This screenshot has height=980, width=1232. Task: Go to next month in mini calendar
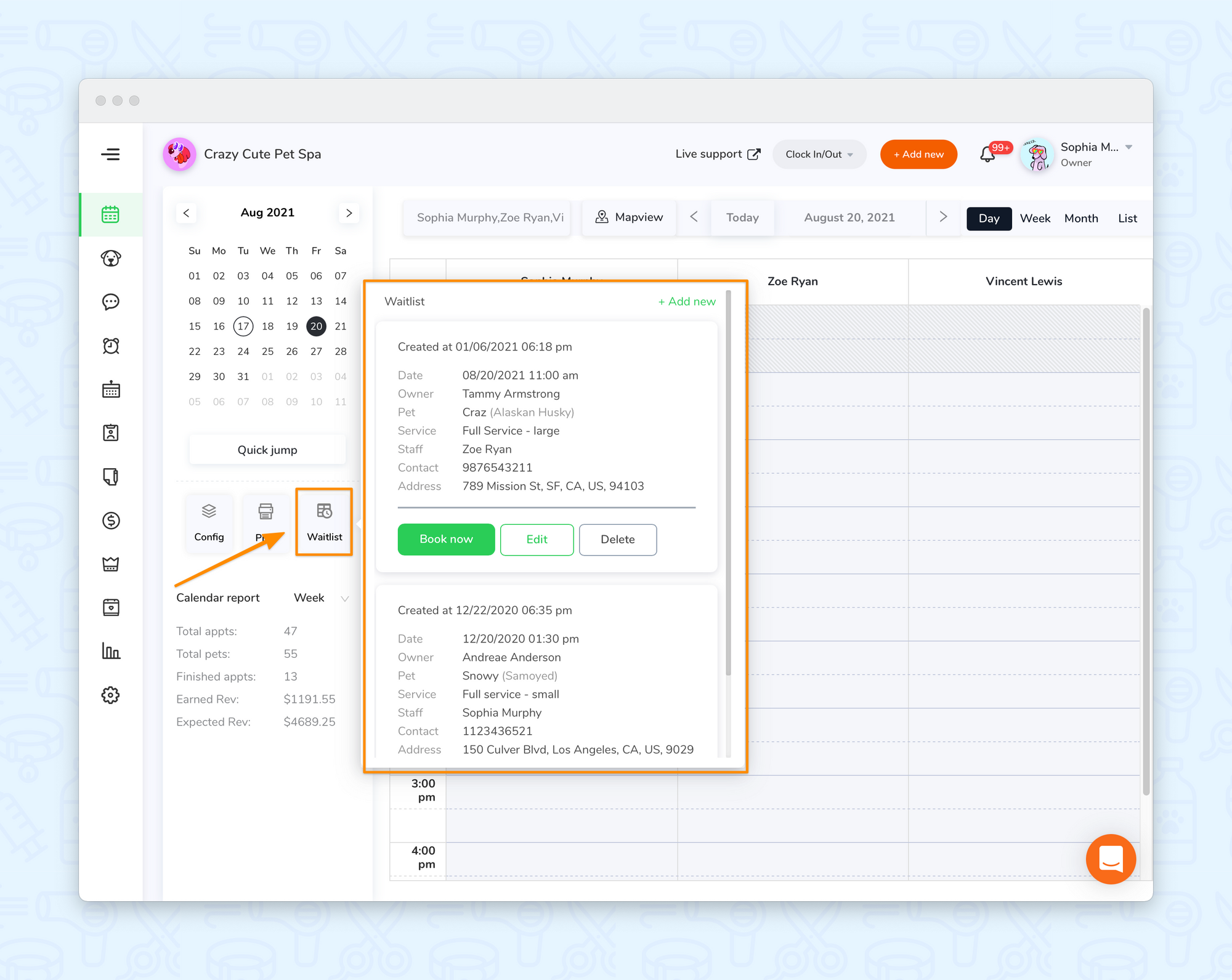tap(349, 213)
